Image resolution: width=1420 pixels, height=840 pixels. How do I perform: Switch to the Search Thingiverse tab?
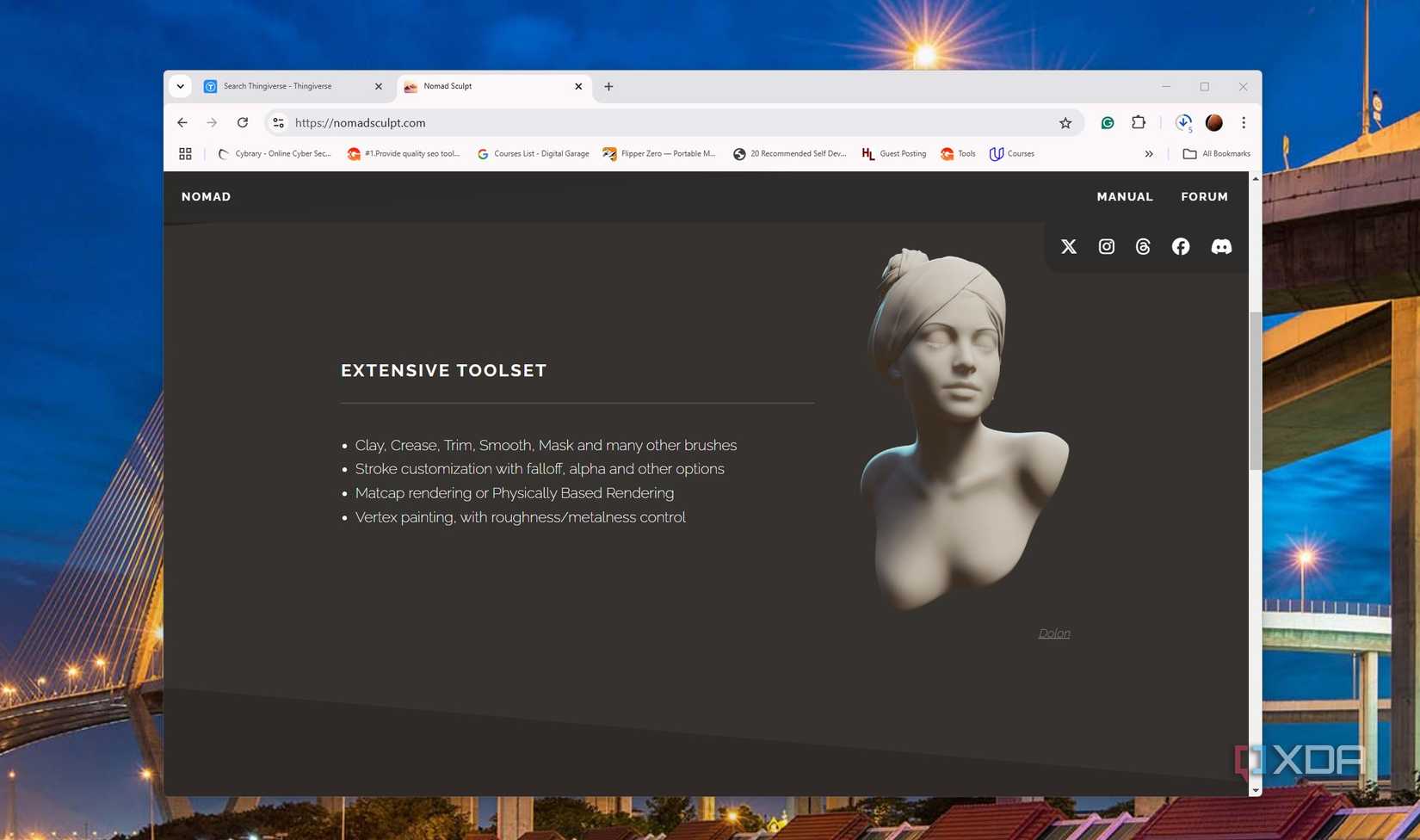pyautogui.click(x=293, y=86)
